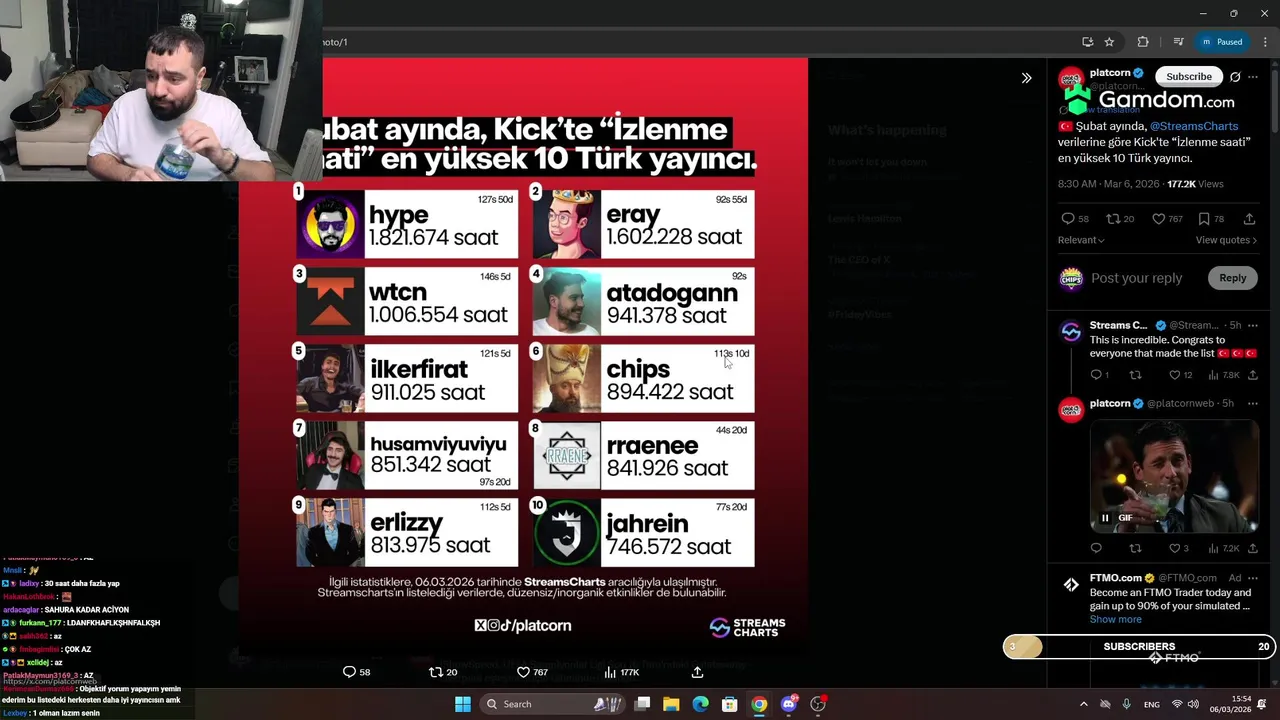1280x720 pixels.
Task: Open Task View from the taskbar
Action: pos(642,704)
